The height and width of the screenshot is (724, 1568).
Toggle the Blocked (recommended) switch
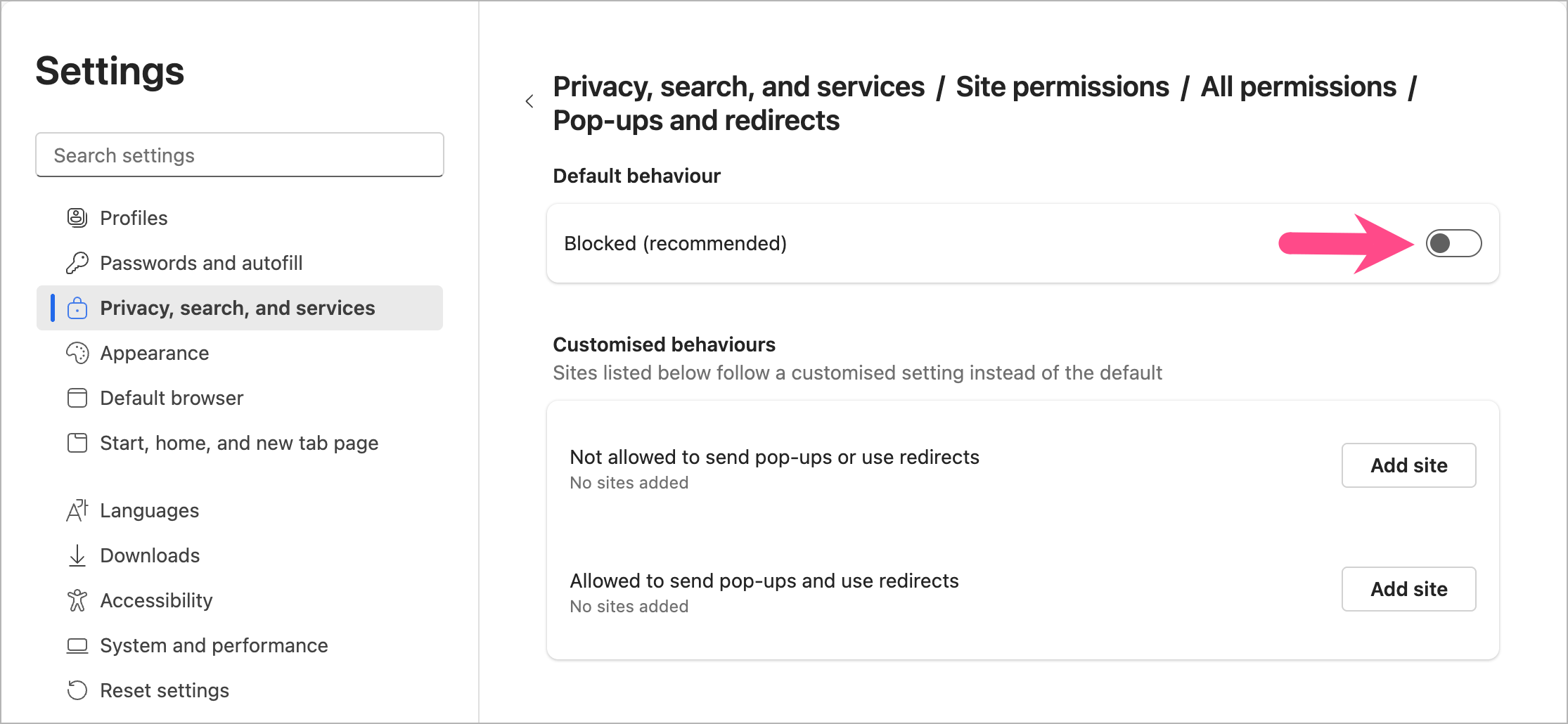pyautogui.click(x=1453, y=243)
